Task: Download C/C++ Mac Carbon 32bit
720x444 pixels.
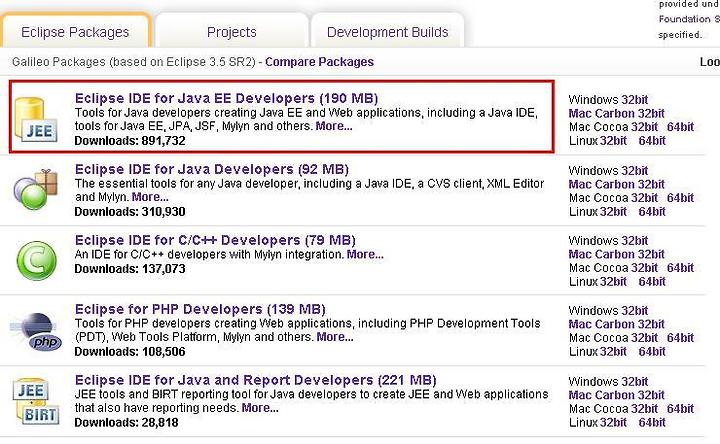Action: (616, 254)
